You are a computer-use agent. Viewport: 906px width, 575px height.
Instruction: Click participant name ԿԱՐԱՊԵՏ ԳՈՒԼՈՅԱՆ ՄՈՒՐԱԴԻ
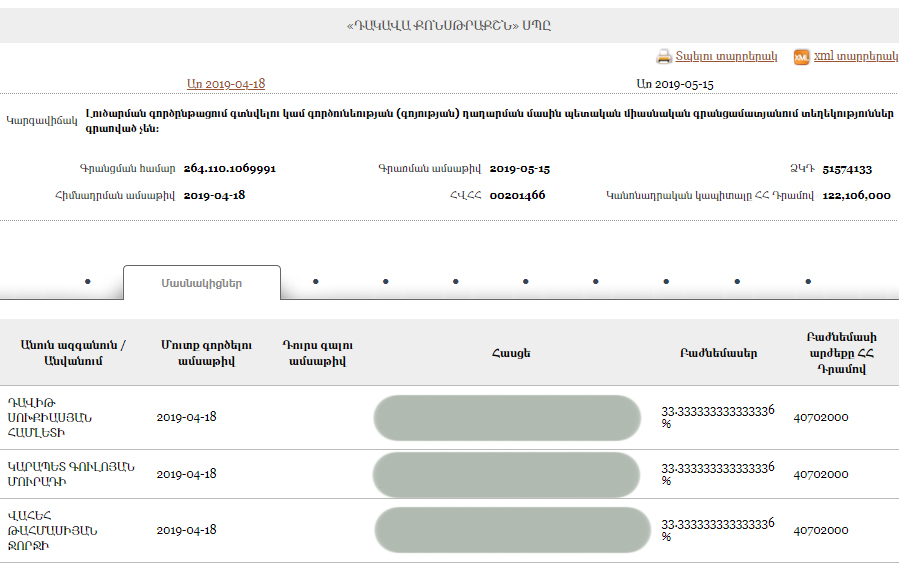pos(70,474)
